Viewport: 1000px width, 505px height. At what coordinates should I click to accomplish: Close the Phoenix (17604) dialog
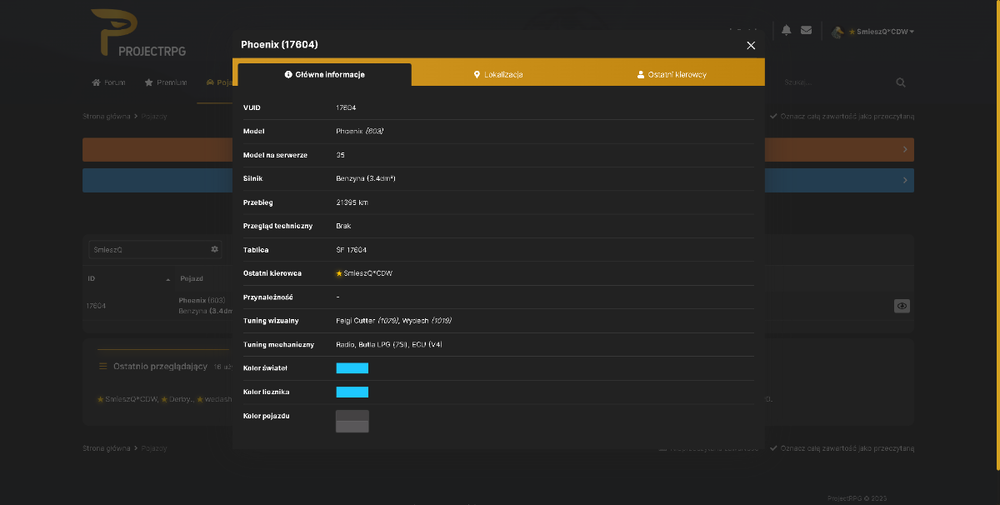751,45
